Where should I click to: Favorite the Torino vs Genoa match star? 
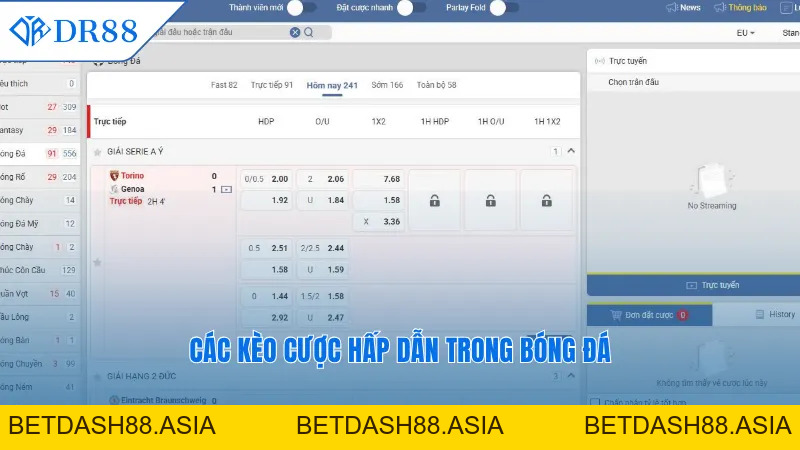coord(97,262)
